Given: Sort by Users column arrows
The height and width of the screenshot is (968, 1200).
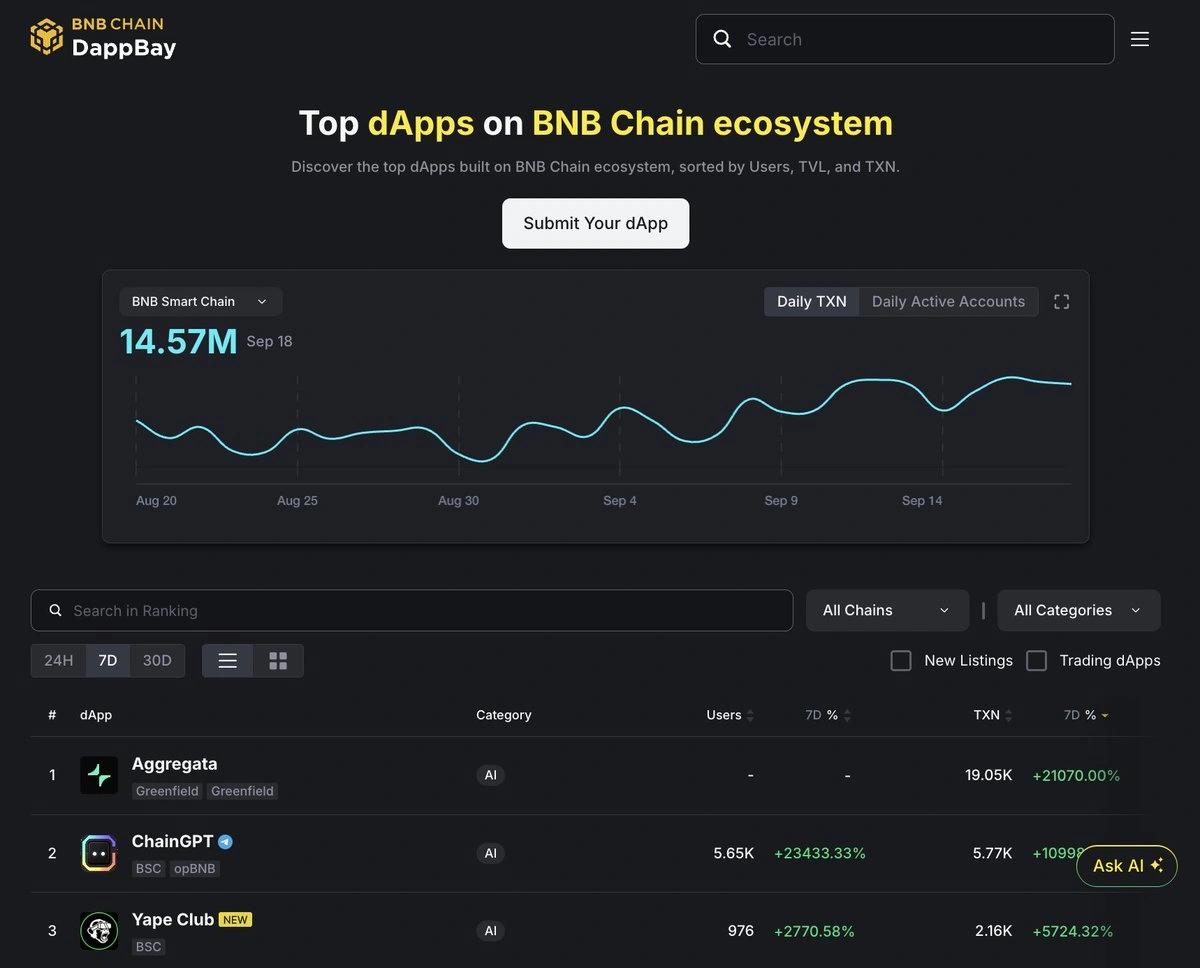Looking at the screenshot, I should (x=750, y=716).
